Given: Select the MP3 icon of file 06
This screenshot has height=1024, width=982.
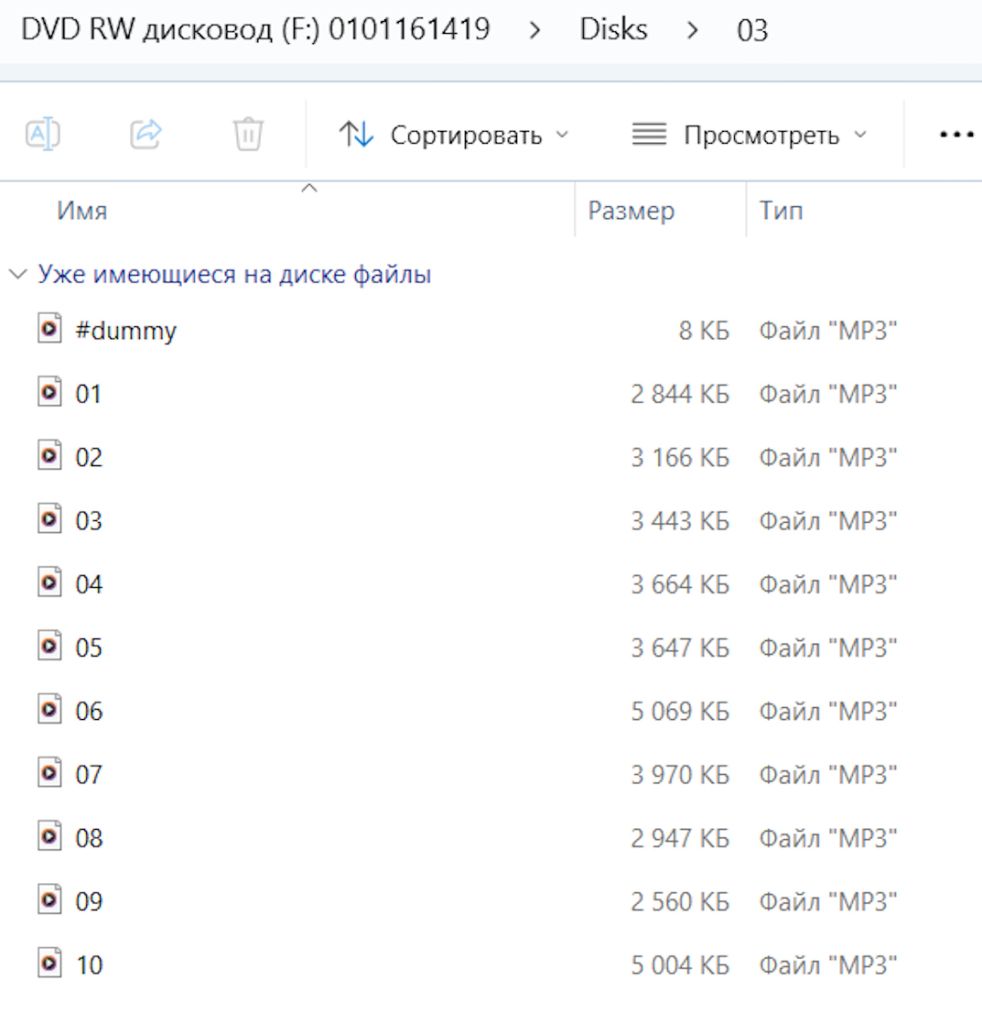Looking at the screenshot, I should point(50,709).
